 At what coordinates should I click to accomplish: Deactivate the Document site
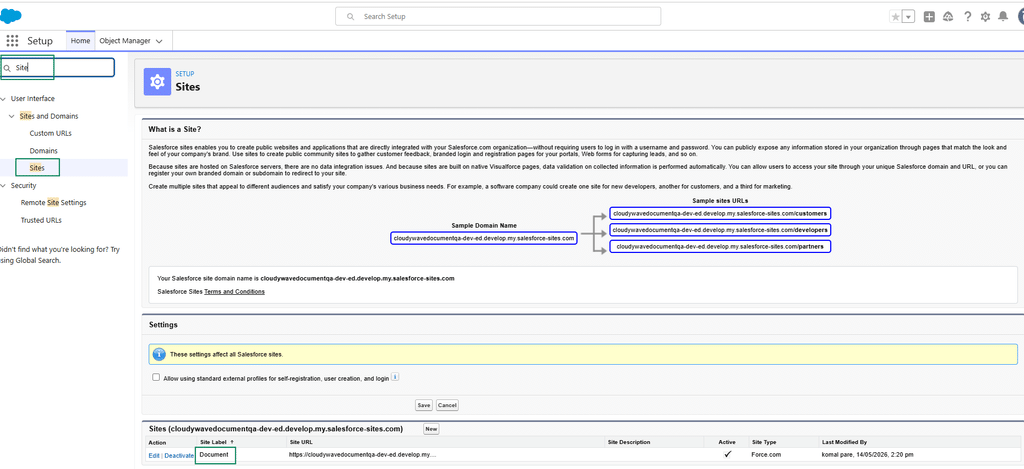pos(179,455)
